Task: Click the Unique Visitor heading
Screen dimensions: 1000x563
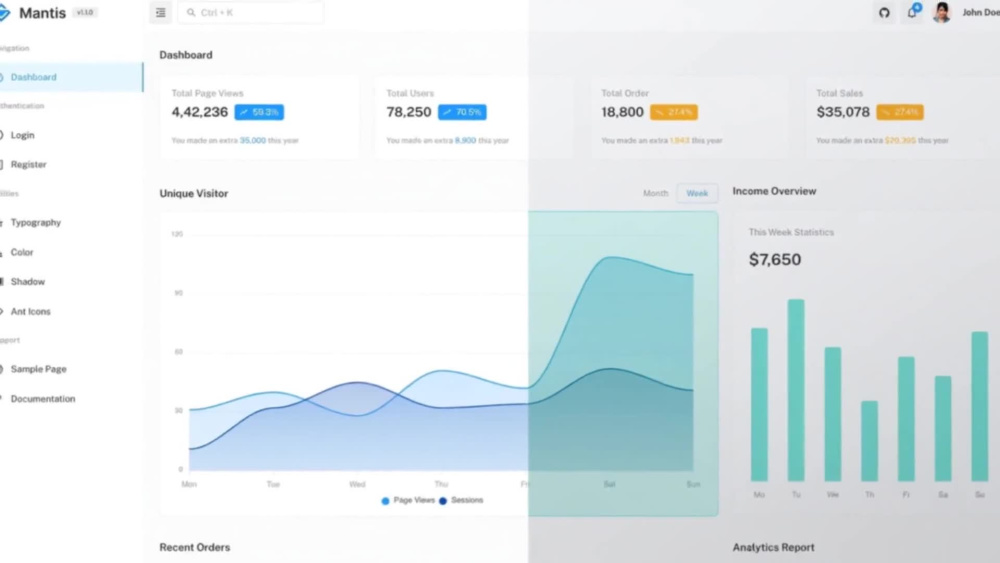Action: [x=194, y=193]
